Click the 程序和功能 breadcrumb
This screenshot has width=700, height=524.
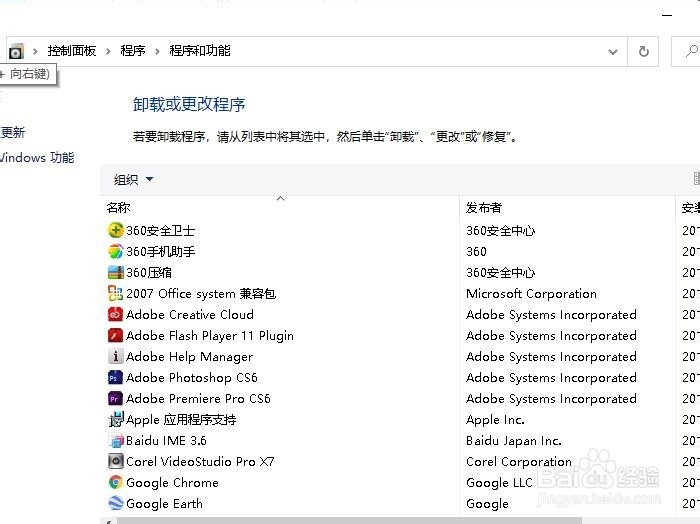pyautogui.click(x=200, y=51)
